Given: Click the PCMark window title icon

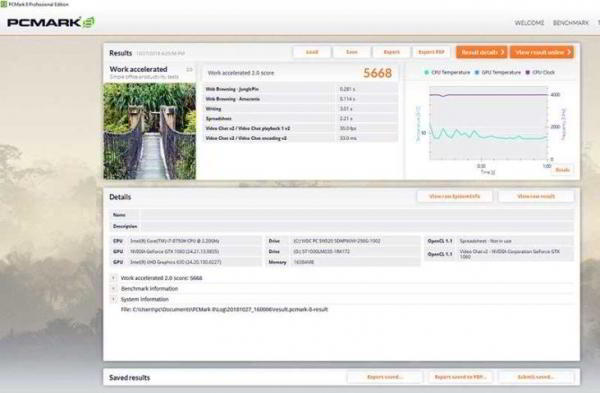Looking at the screenshot, I should point(3,4).
